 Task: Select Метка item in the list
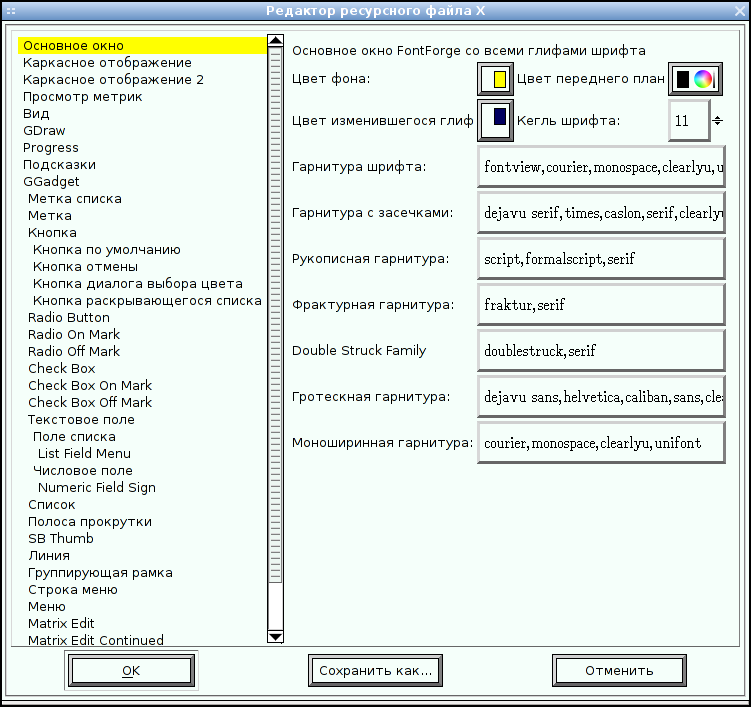(x=50, y=216)
